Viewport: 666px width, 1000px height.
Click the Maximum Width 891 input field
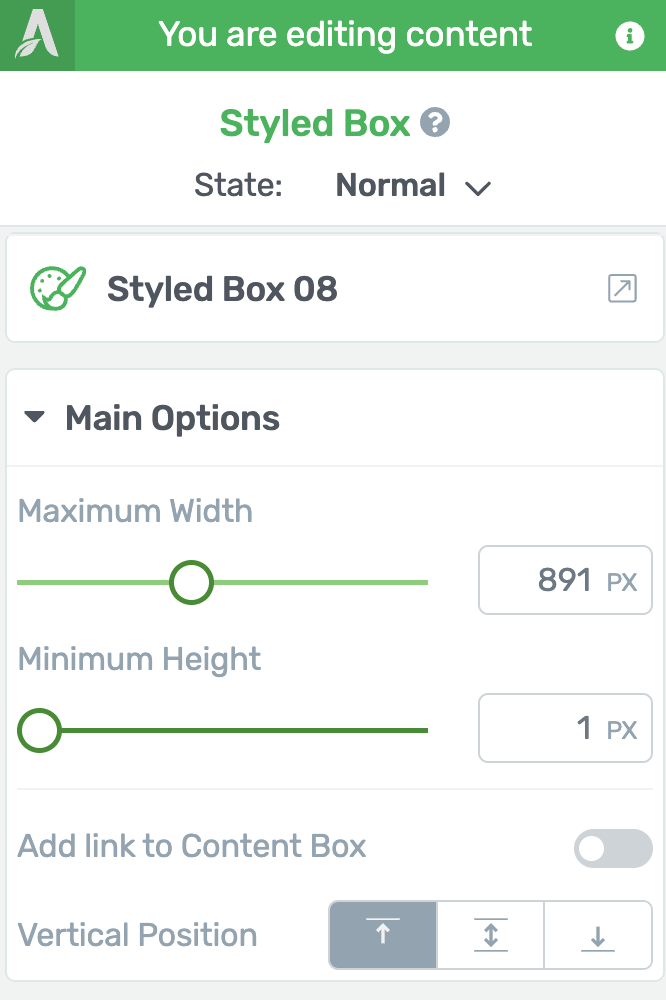(565, 580)
